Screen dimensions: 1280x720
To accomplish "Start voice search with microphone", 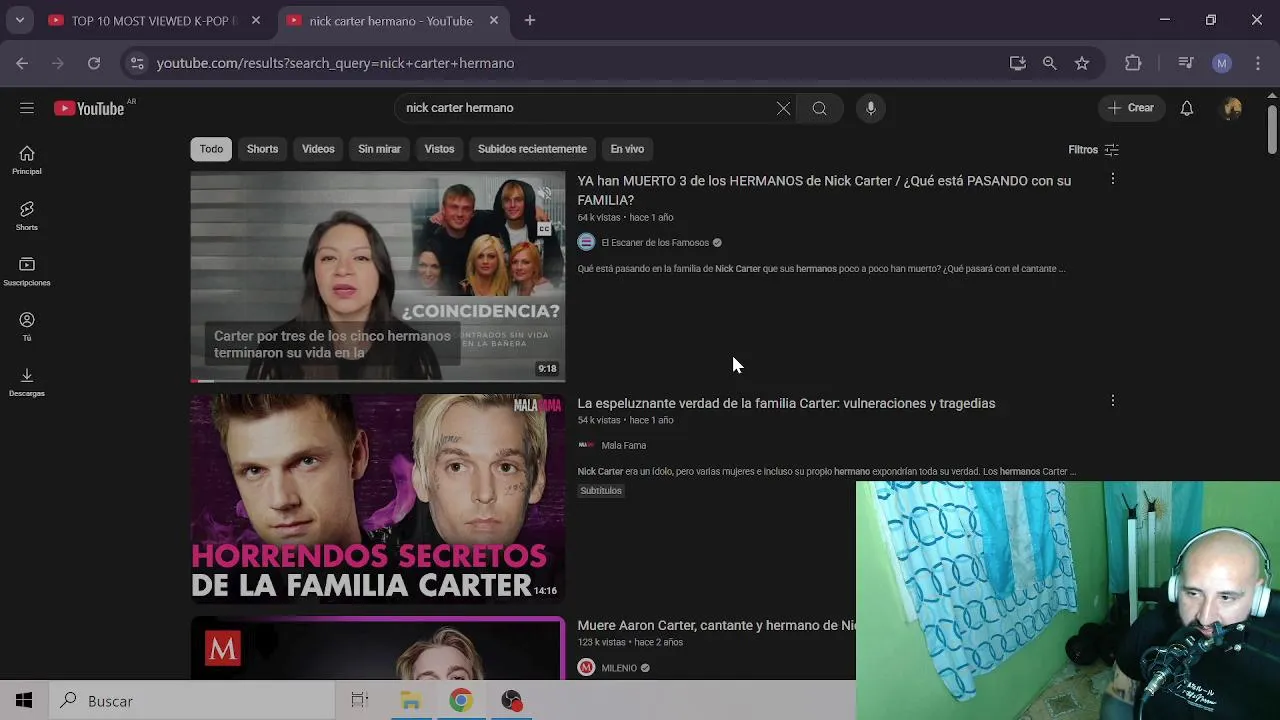I will click(871, 108).
